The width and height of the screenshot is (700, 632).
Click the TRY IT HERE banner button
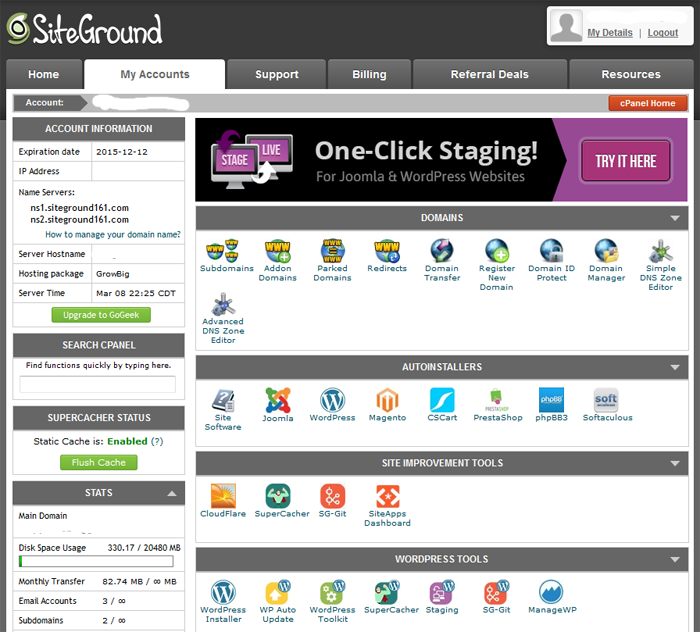click(625, 161)
